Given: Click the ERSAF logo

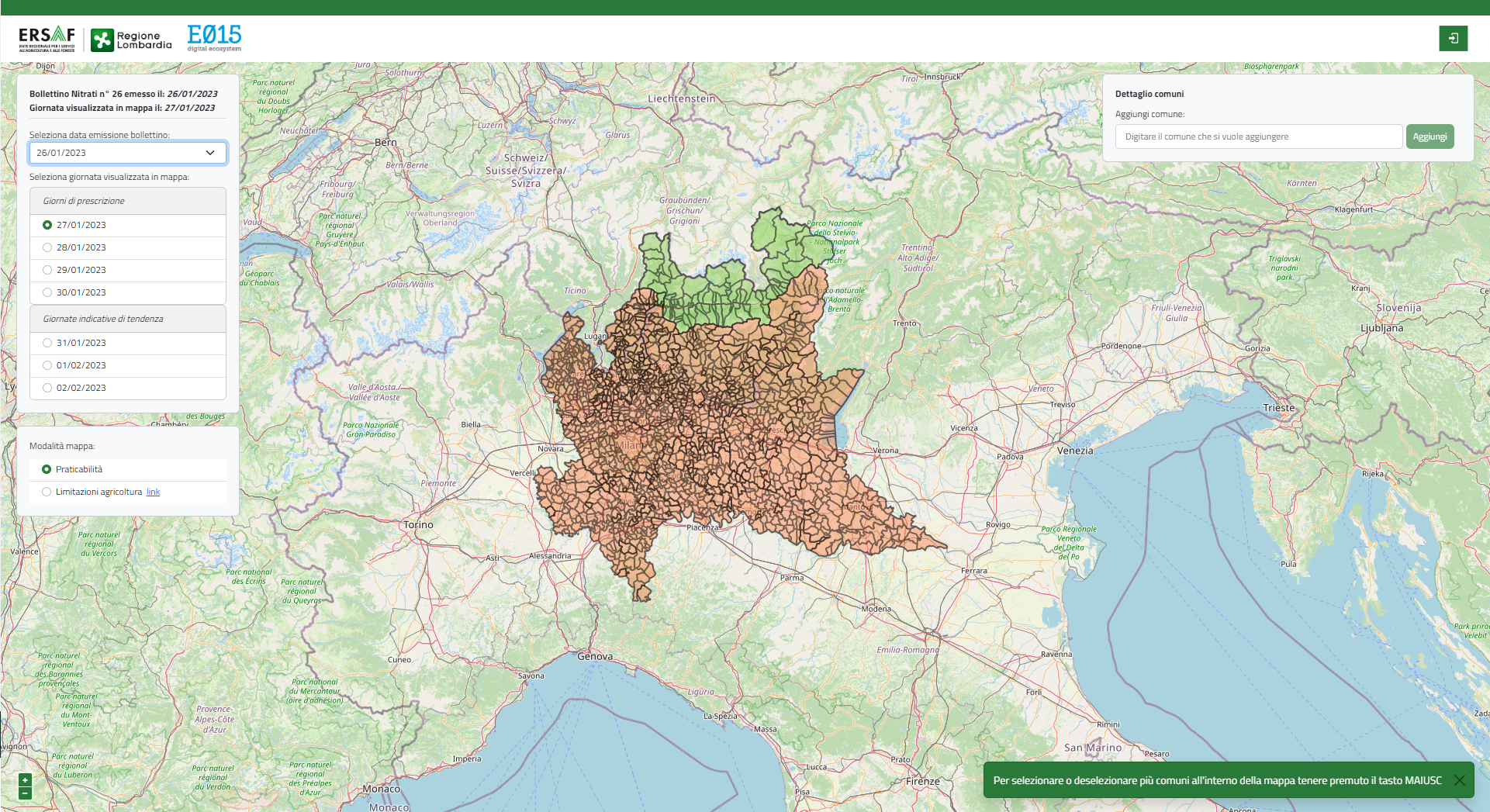Looking at the screenshot, I should pos(47,38).
